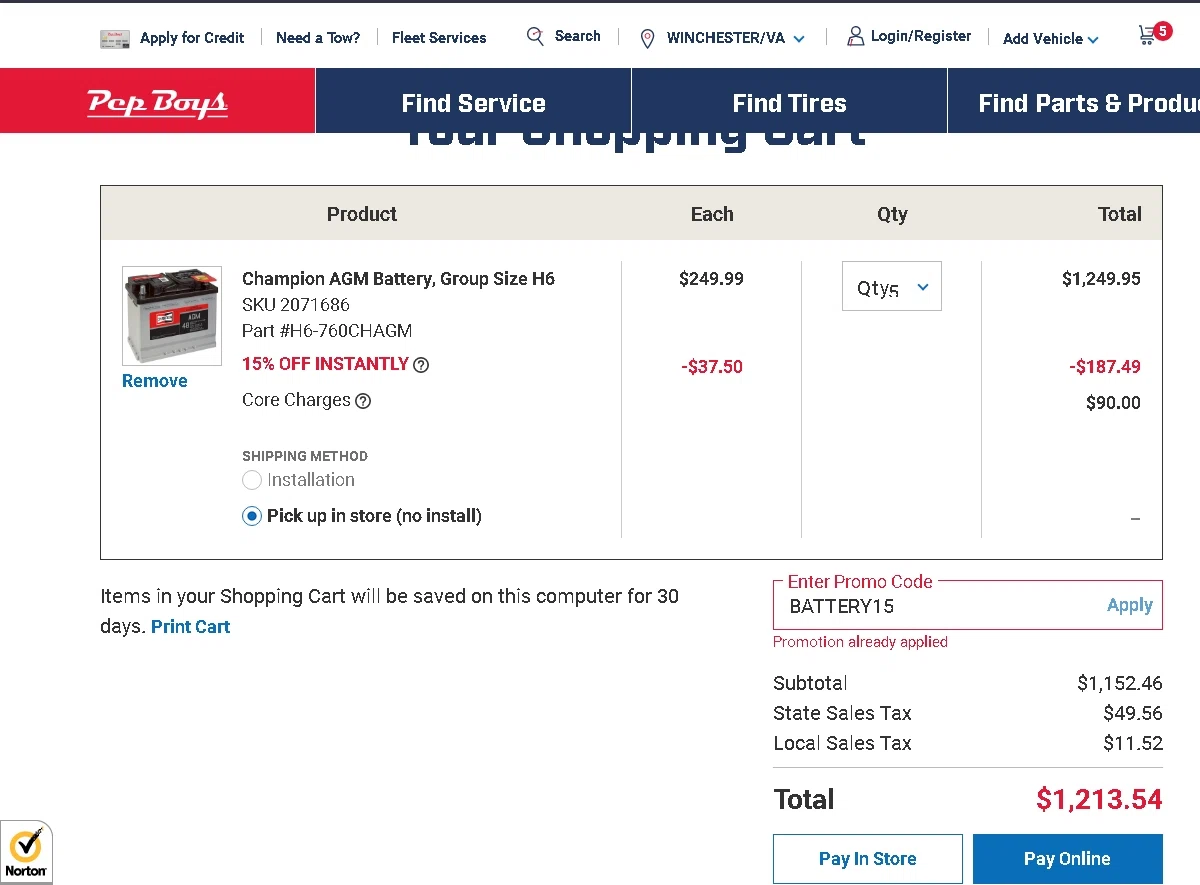The width and height of the screenshot is (1200, 885).
Task: Click the Promotion already applied message
Action: click(860, 642)
